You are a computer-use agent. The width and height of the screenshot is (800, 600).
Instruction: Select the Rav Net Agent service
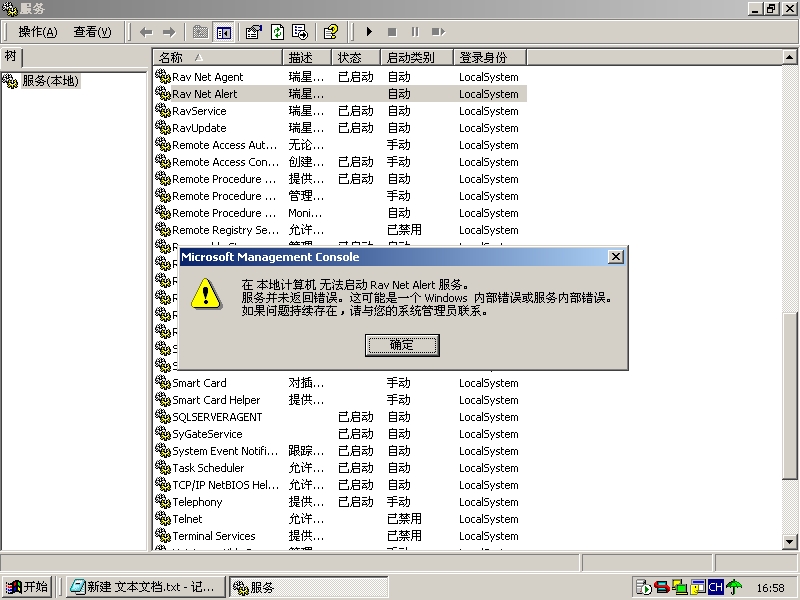coord(207,77)
